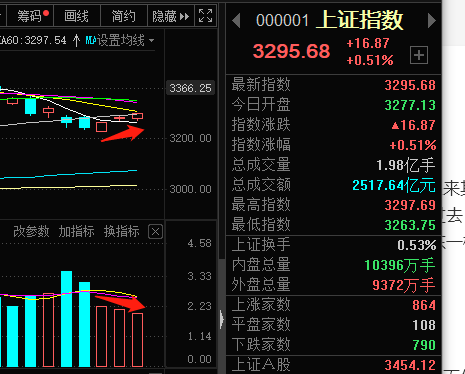Toggle fullscreen chart expand icon
465x374 pixels.
click(205, 16)
